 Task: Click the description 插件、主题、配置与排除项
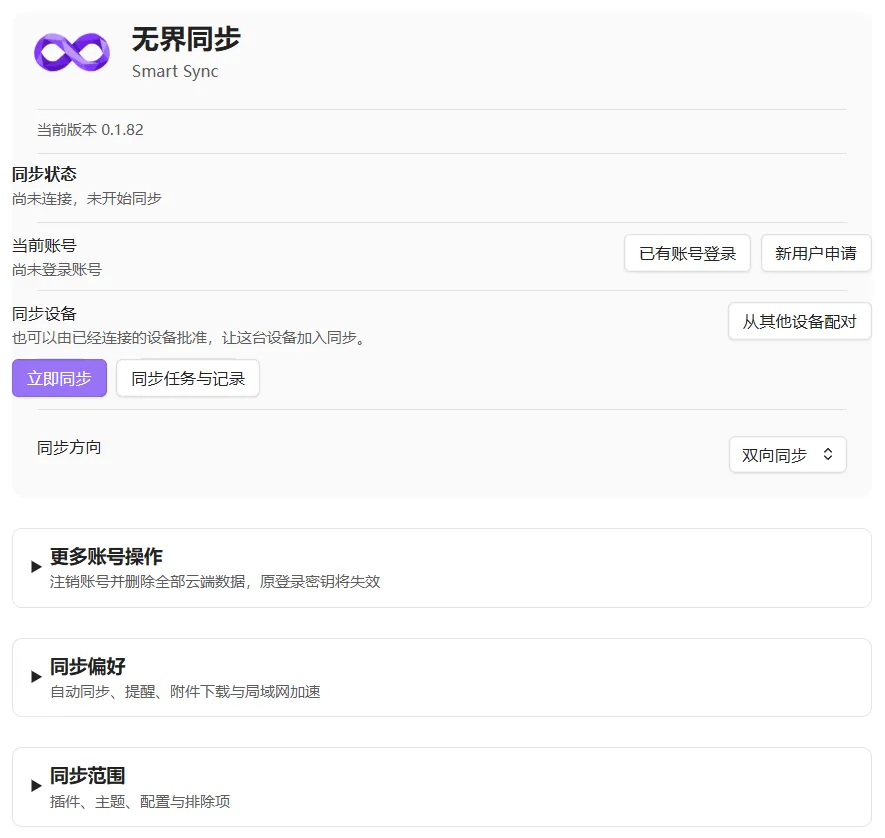(x=140, y=801)
